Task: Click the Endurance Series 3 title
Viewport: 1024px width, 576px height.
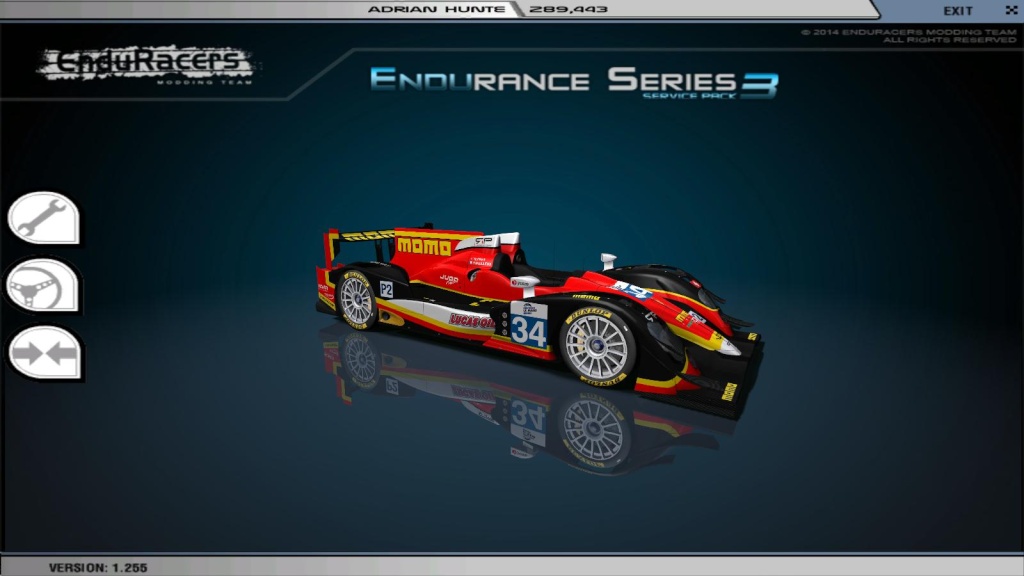Action: coord(574,82)
